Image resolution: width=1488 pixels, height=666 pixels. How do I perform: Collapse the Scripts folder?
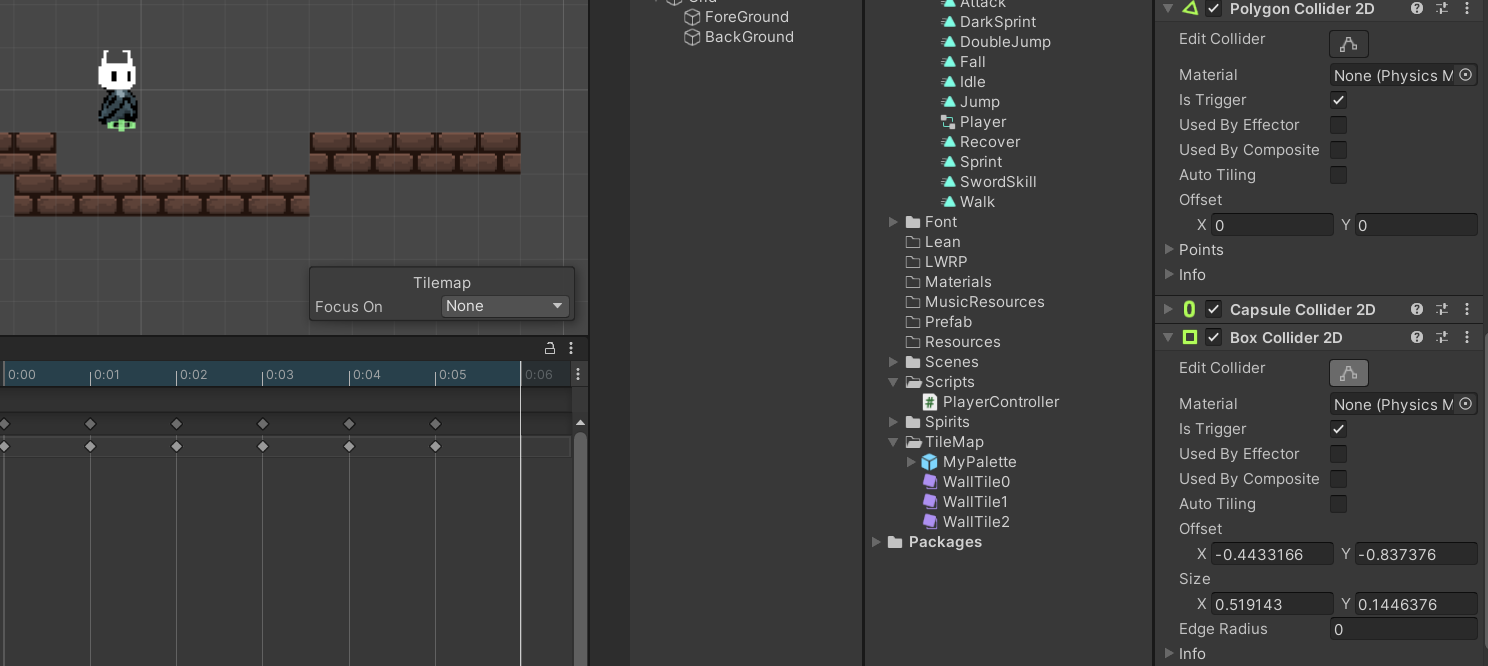click(893, 382)
